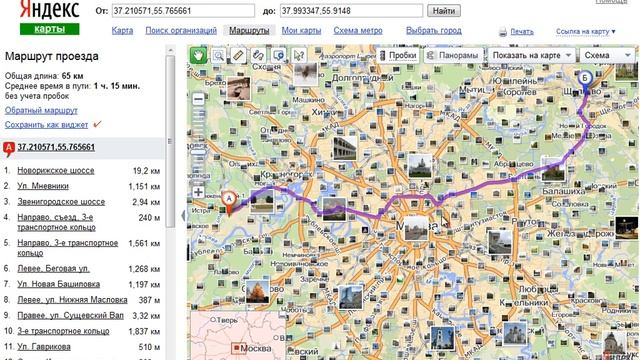This screenshot has width=640, height=360.
Task: Select the "what's here" cursor tool
Action: (299, 55)
